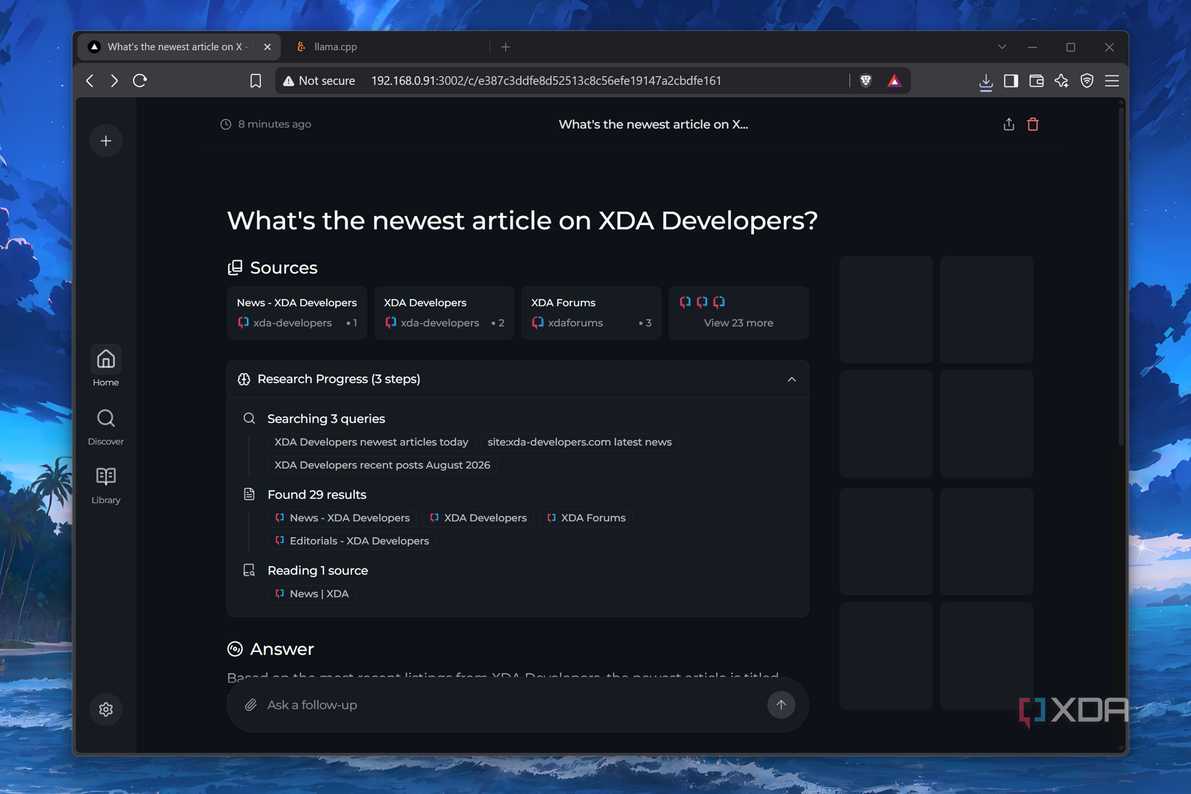Click the chat title in header
Image resolution: width=1191 pixels, height=794 pixels.
click(x=653, y=125)
